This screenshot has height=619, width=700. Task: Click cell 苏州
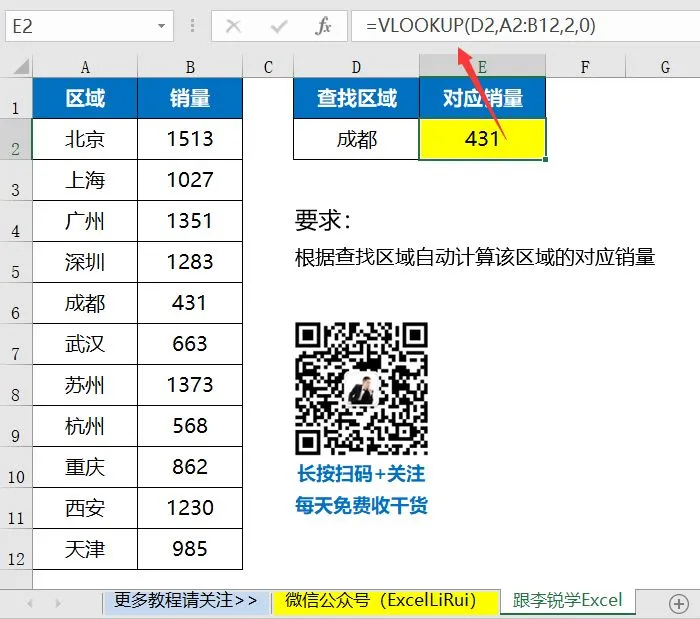point(85,385)
